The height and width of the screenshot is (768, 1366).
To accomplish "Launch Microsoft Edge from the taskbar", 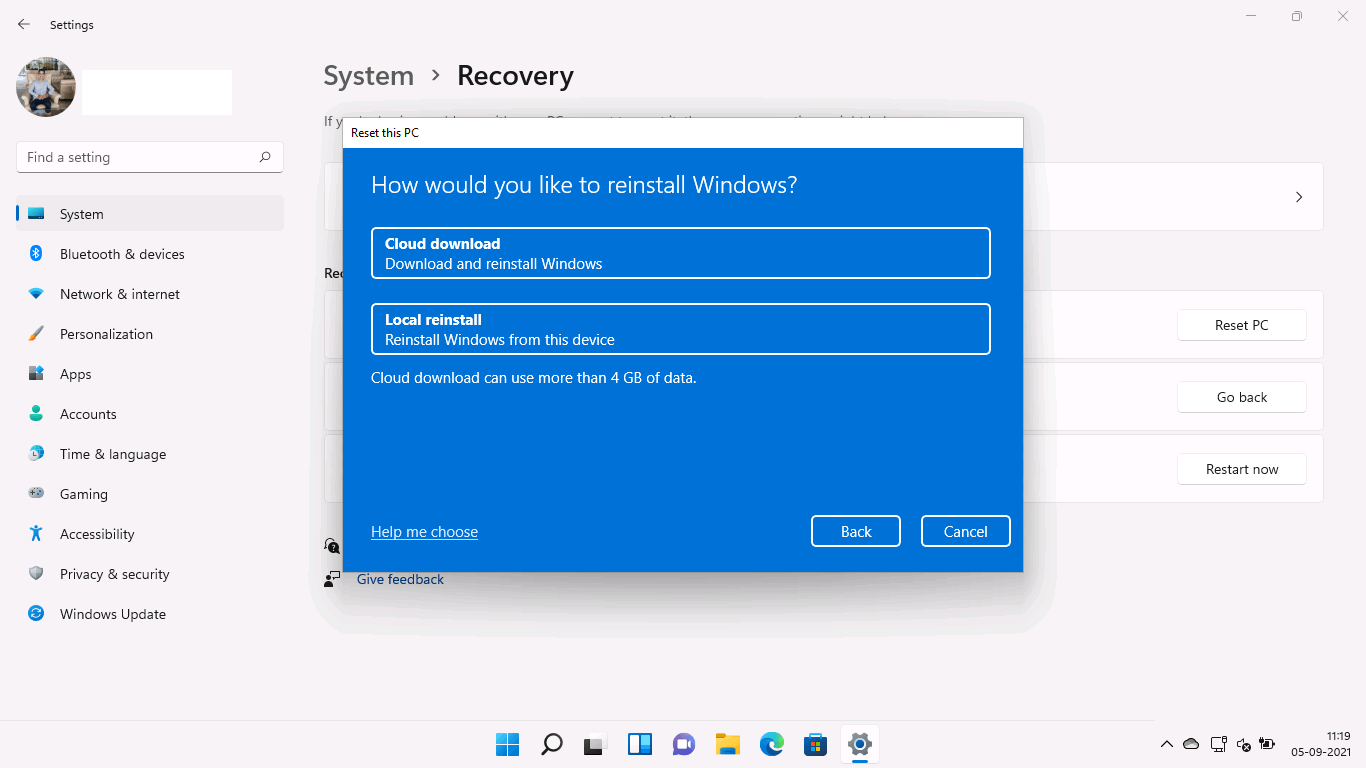I will tap(772, 744).
